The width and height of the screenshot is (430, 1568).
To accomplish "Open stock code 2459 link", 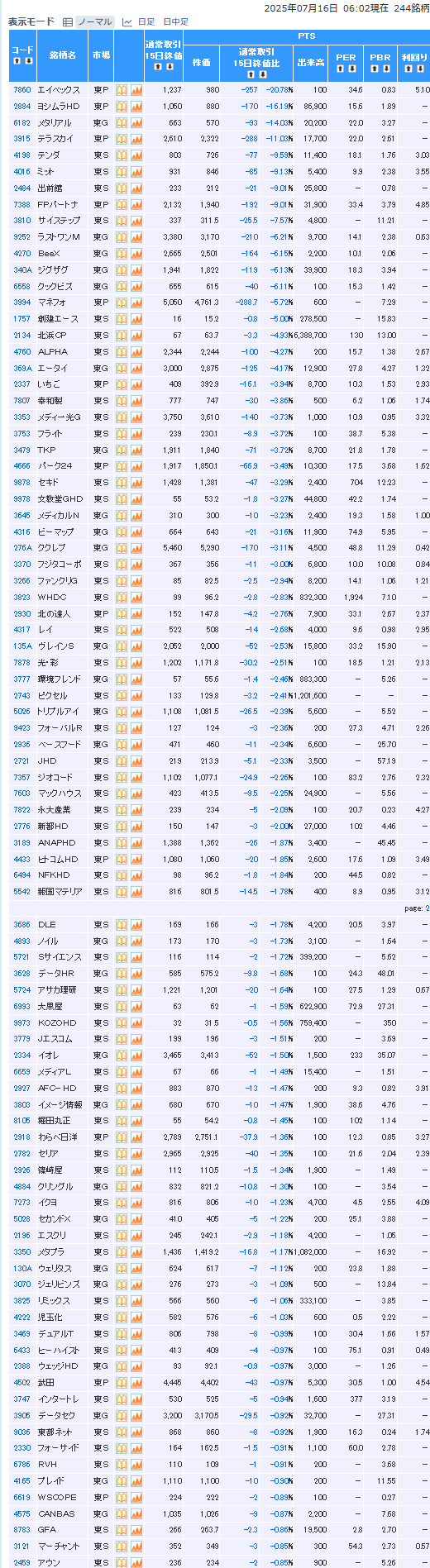I will [21, 1562].
